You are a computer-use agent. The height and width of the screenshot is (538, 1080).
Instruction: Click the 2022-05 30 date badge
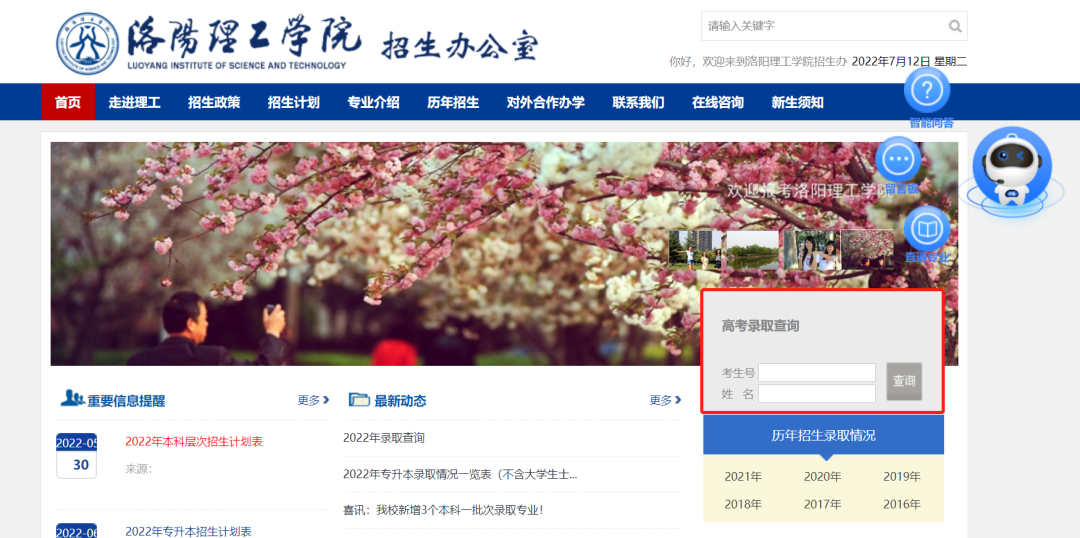click(x=76, y=455)
